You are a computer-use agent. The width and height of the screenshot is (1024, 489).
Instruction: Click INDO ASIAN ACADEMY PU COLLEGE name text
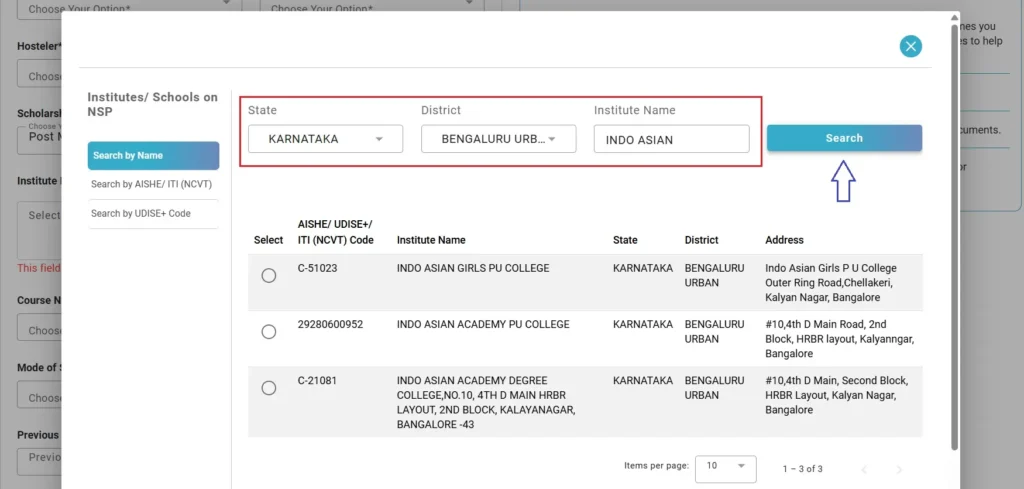[x=483, y=324]
